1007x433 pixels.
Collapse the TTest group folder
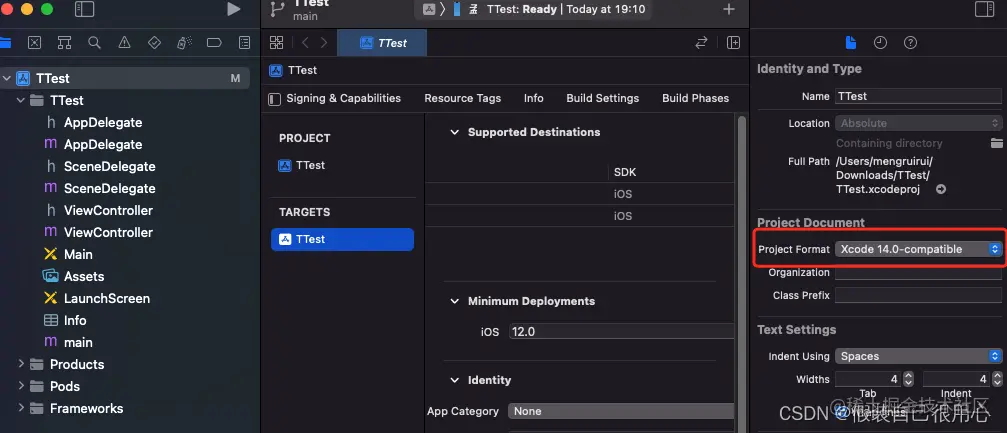21,100
